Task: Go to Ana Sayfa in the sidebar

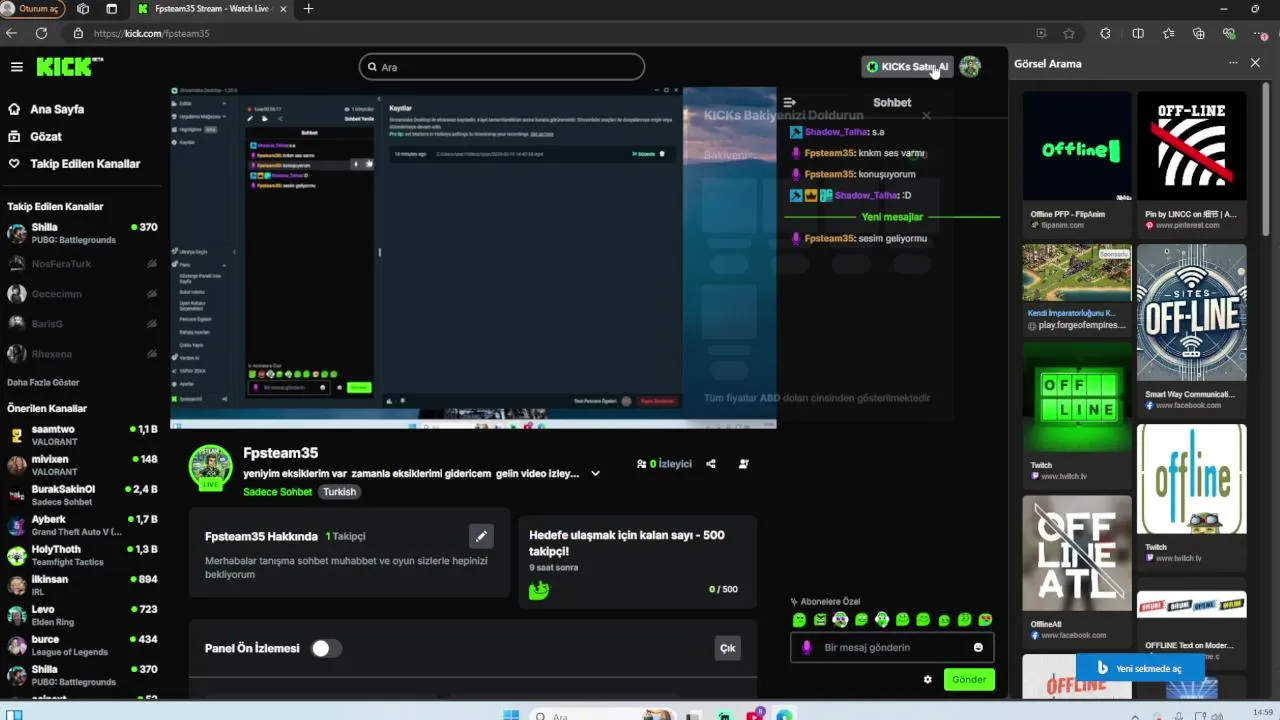Action: click(57, 109)
